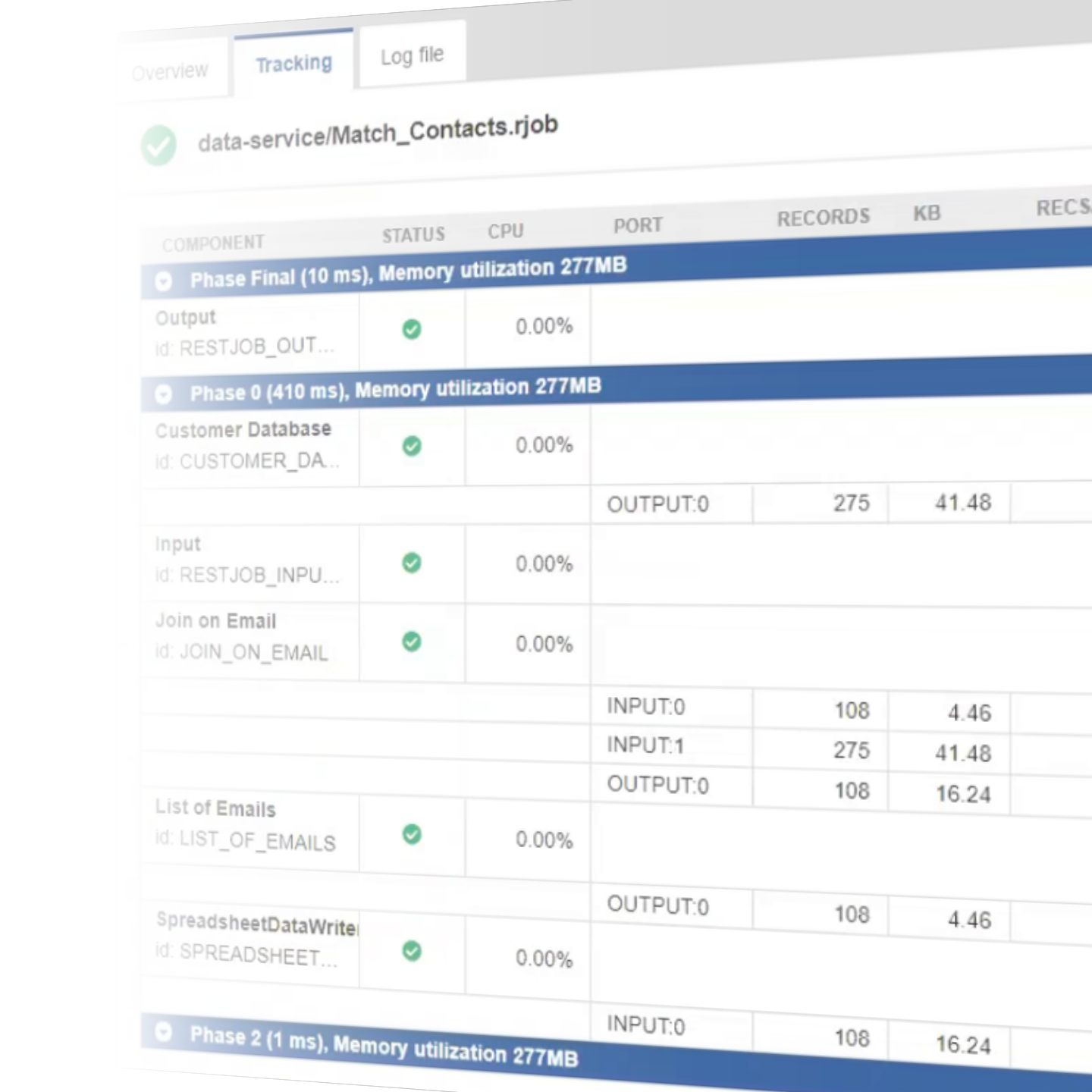The image size is (1092, 1092).
Task: Click the COMPONENT column header
Action: (x=213, y=243)
